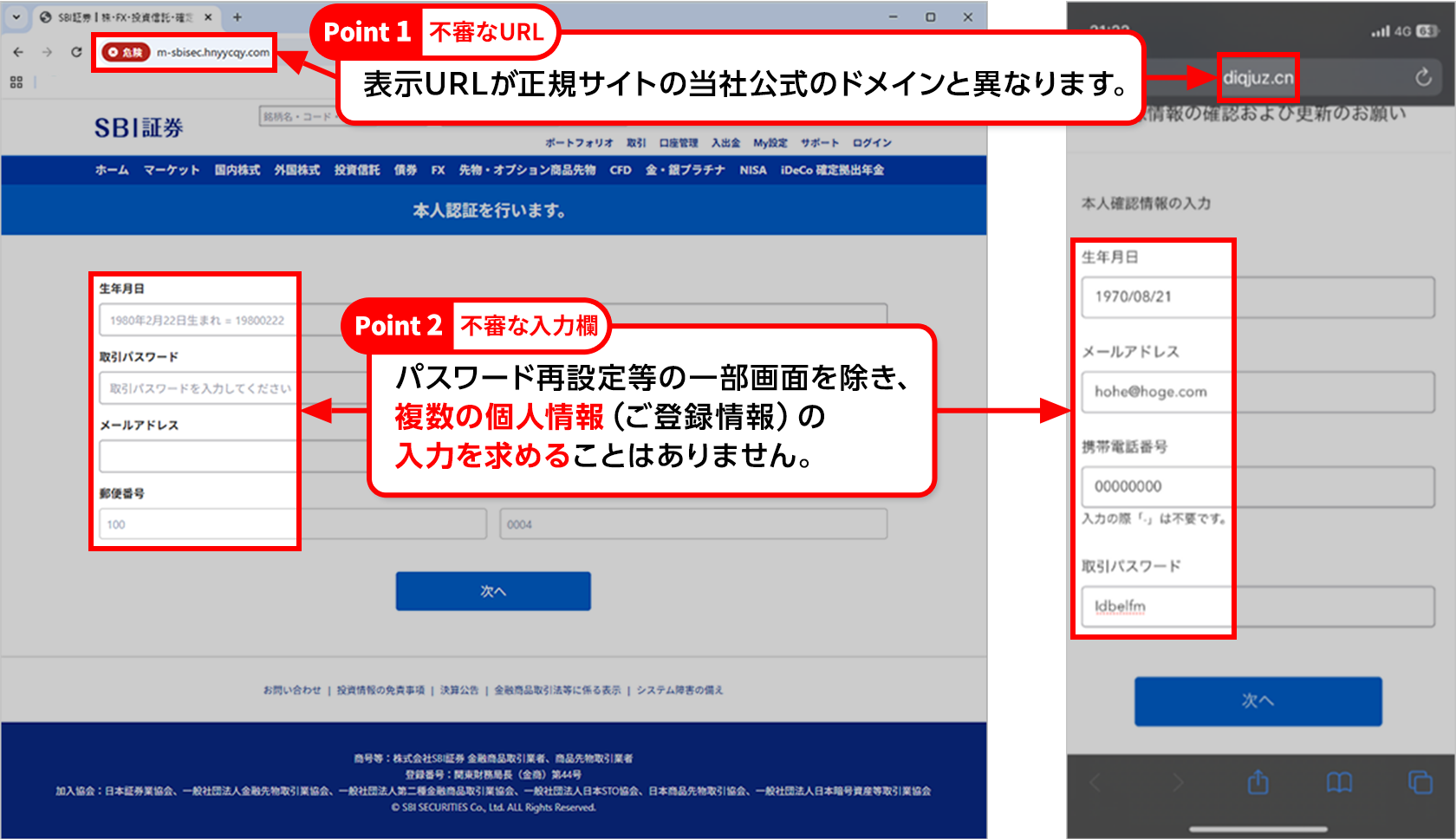
Task: Open the 国内株式 navigation menu item
Action: pos(237,170)
